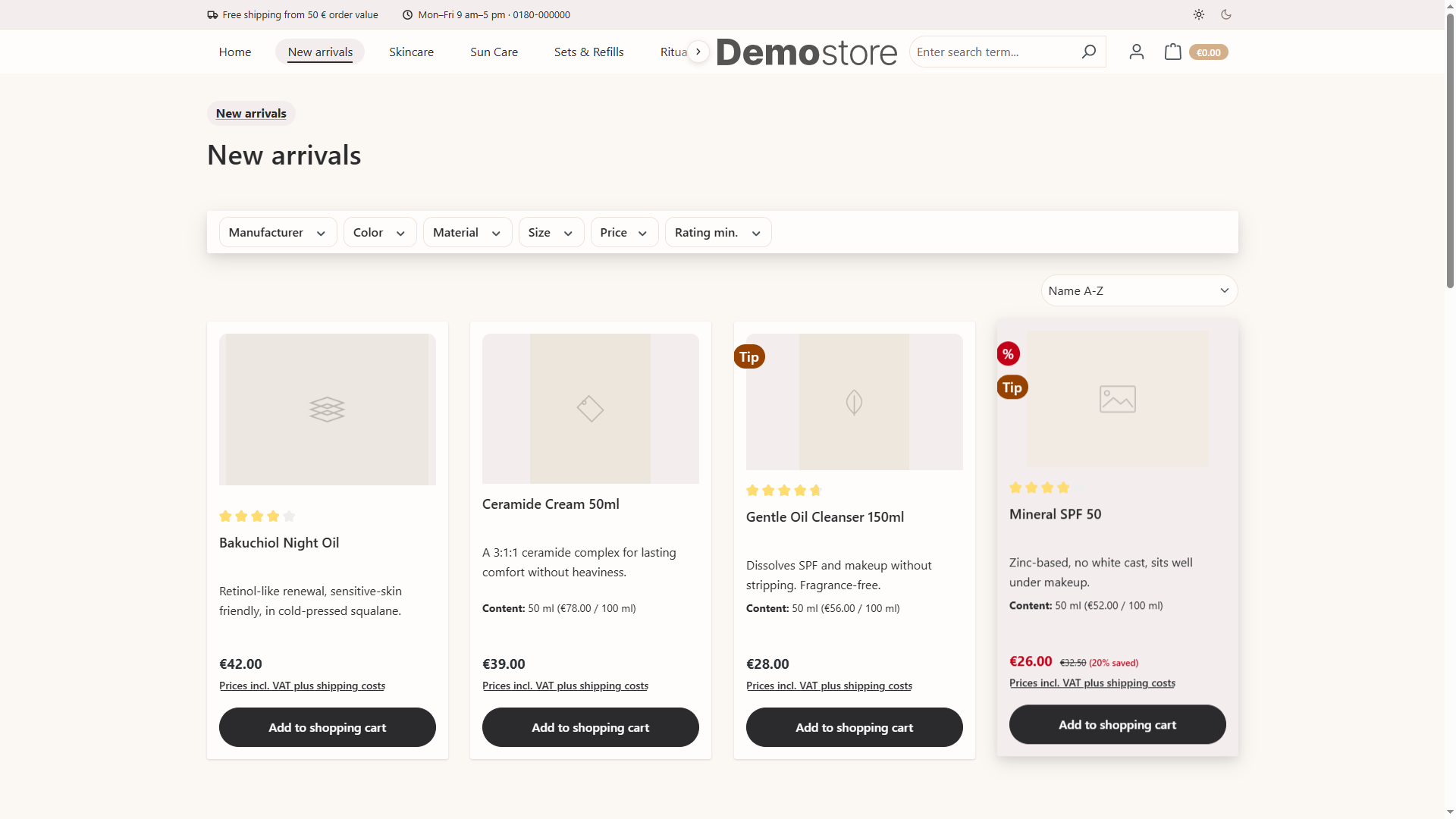
Task: Open the Ceramide Cream product image
Action: pyautogui.click(x=591, y=409)
